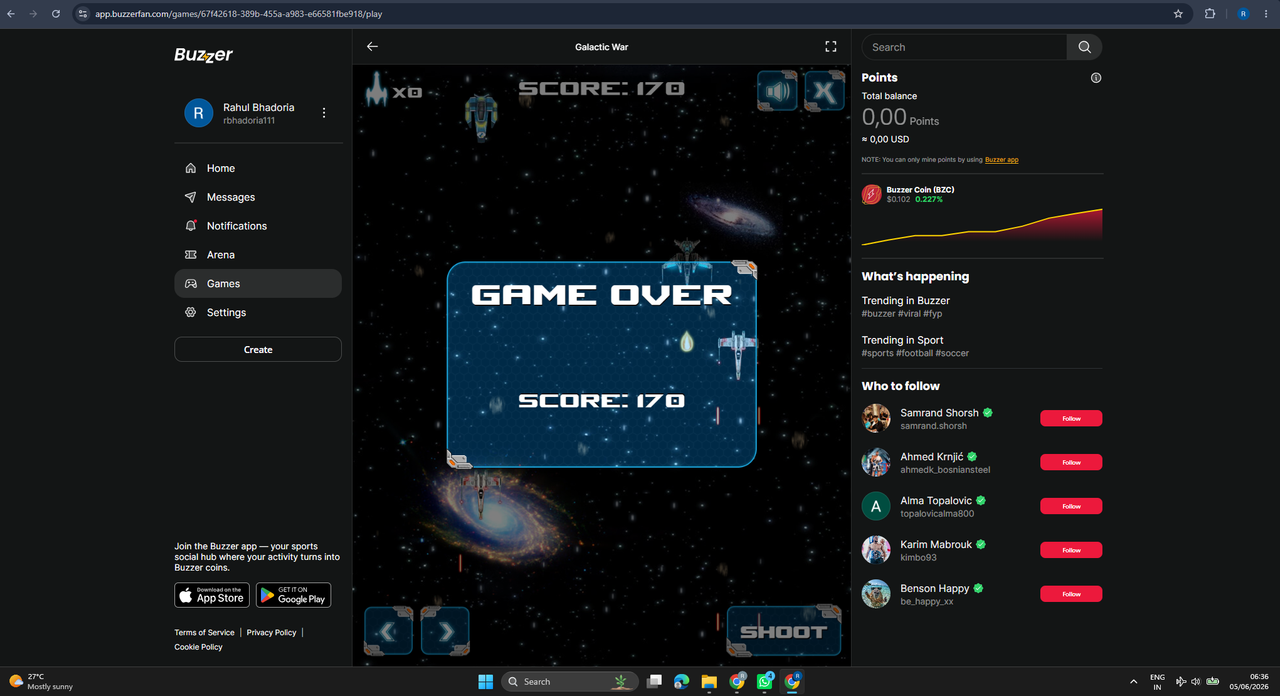
Task: Click Total balance 0,00 Points value
Action: coord(900,117)
